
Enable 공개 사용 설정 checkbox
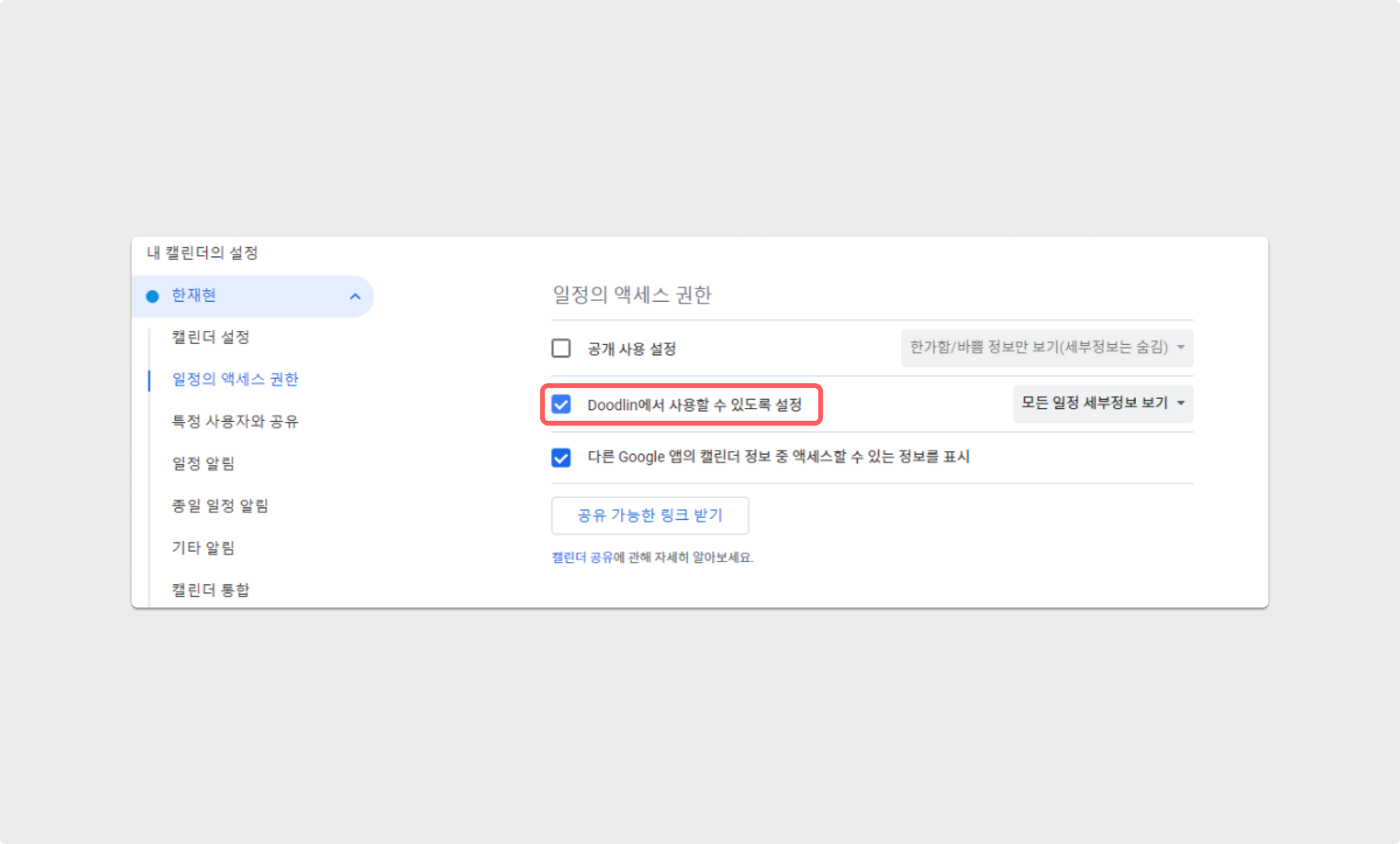pos(561,349)
